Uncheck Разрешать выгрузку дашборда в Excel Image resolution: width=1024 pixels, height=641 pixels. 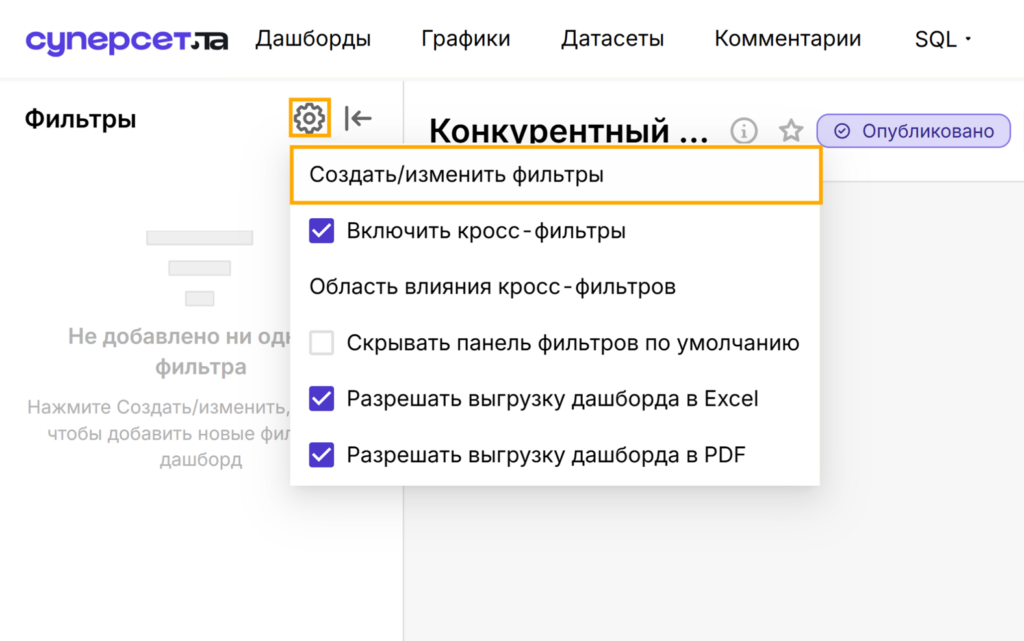(x=321, y=398)
